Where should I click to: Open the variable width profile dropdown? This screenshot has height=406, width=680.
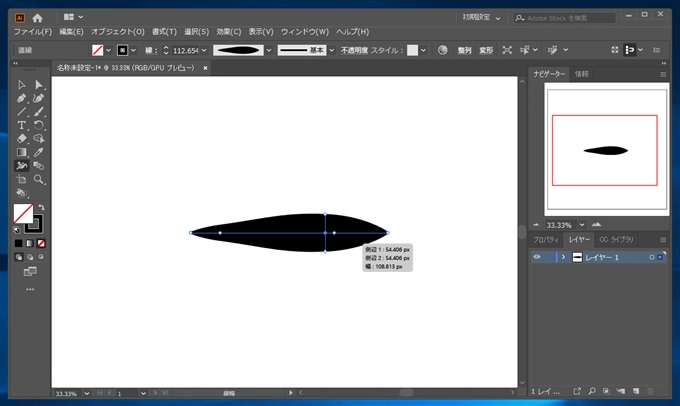tap(269, 50)
